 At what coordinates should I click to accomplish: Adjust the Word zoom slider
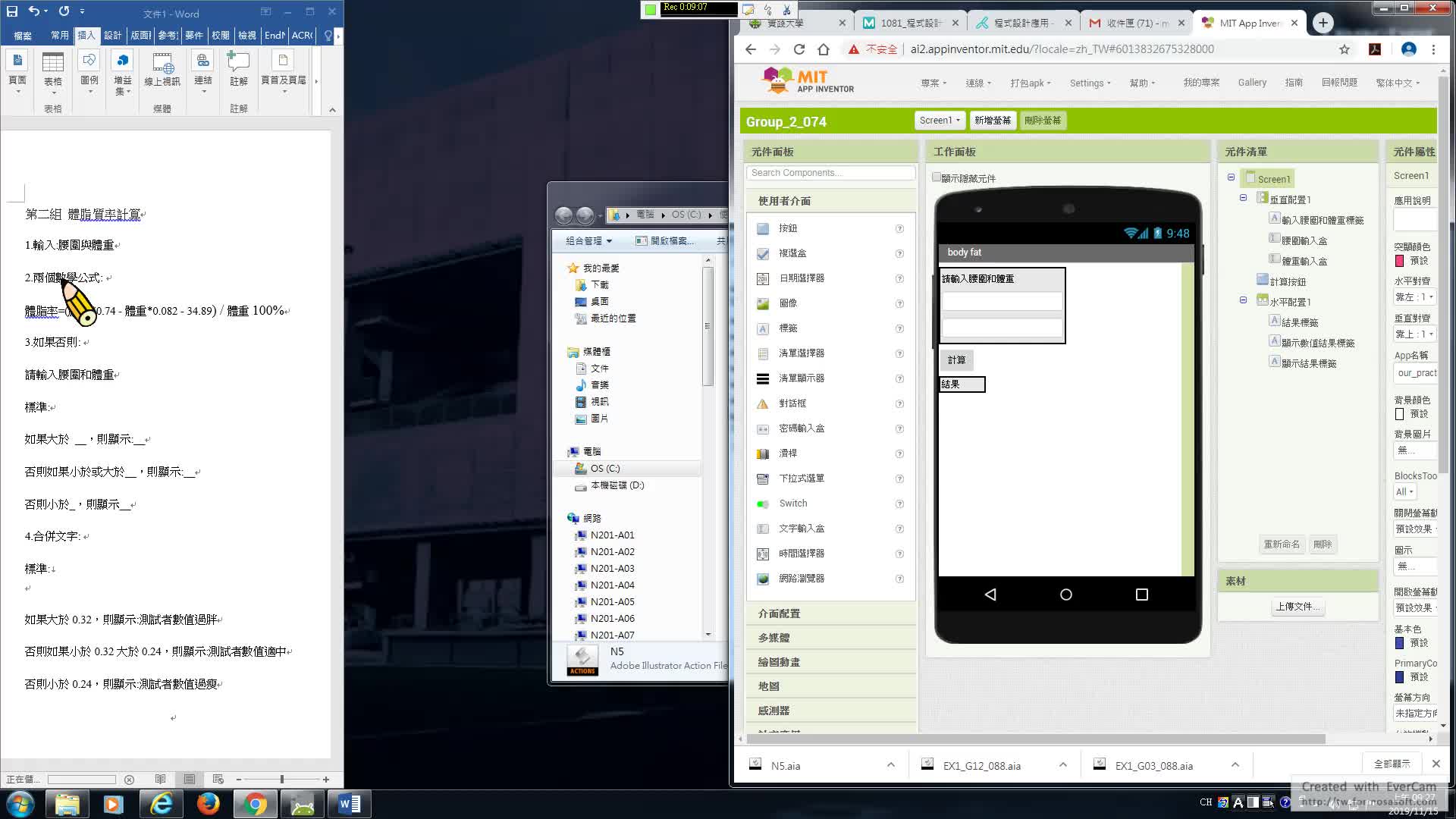point(281,780)
